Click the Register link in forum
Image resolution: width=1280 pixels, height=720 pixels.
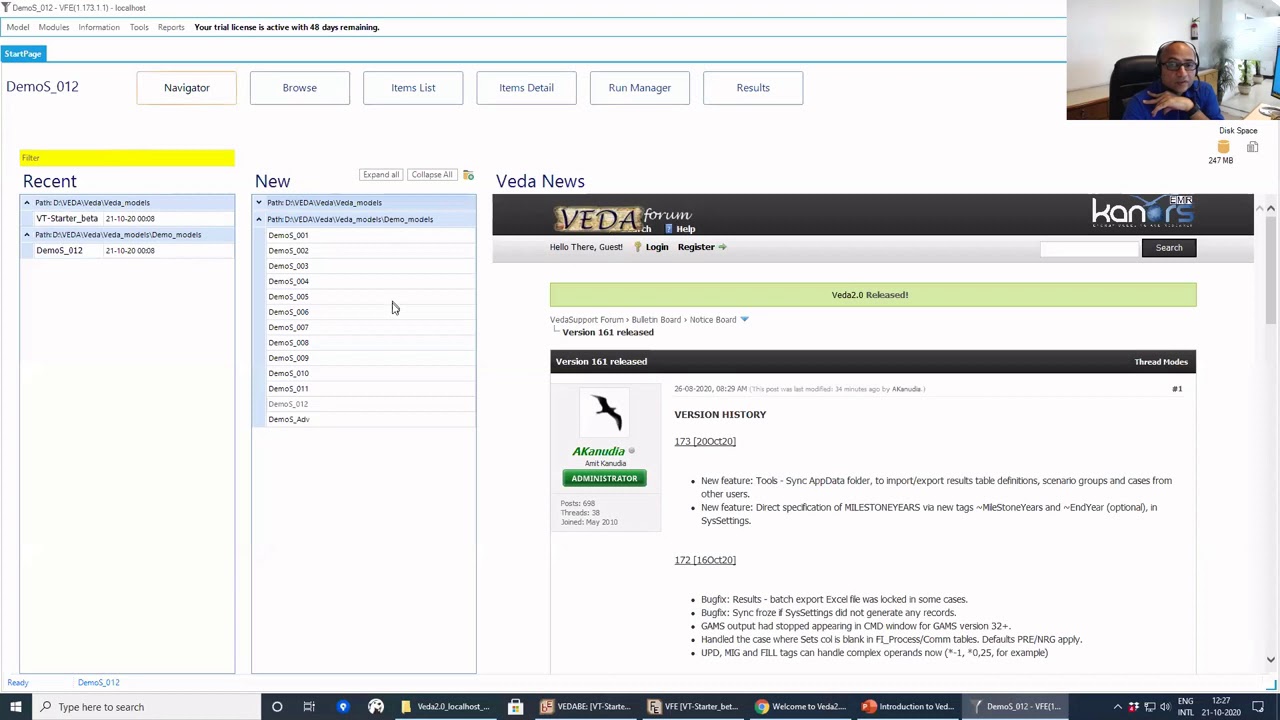[x=696, y=247]
